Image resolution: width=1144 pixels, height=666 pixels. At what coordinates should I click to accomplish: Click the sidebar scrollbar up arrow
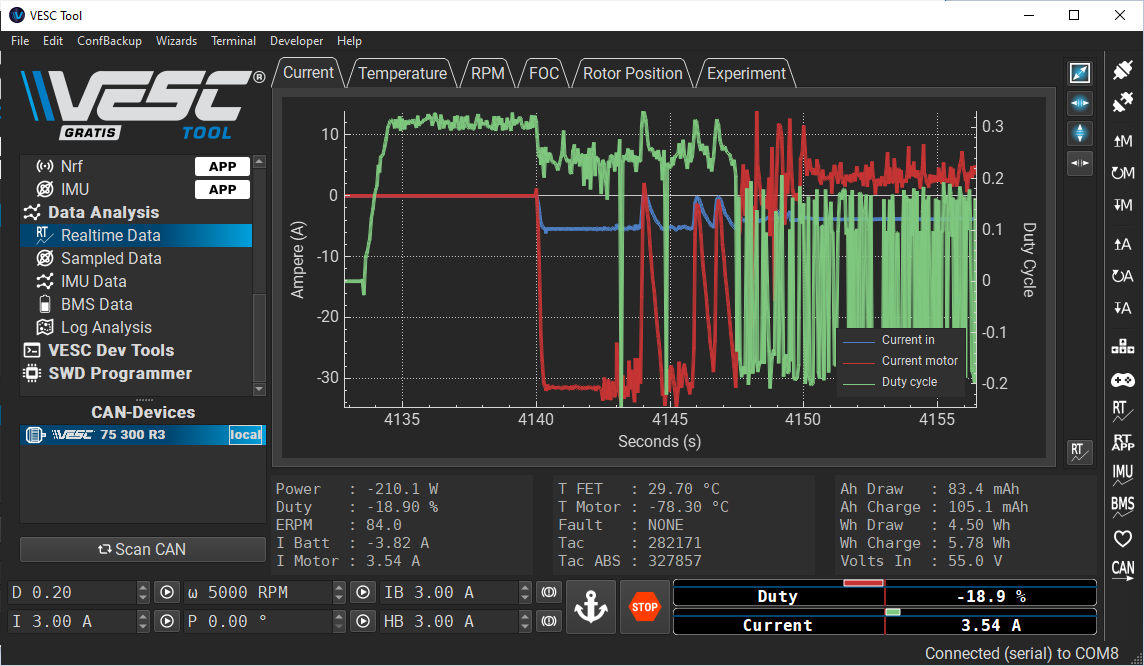pyautogui.click(x=259, y=161)
